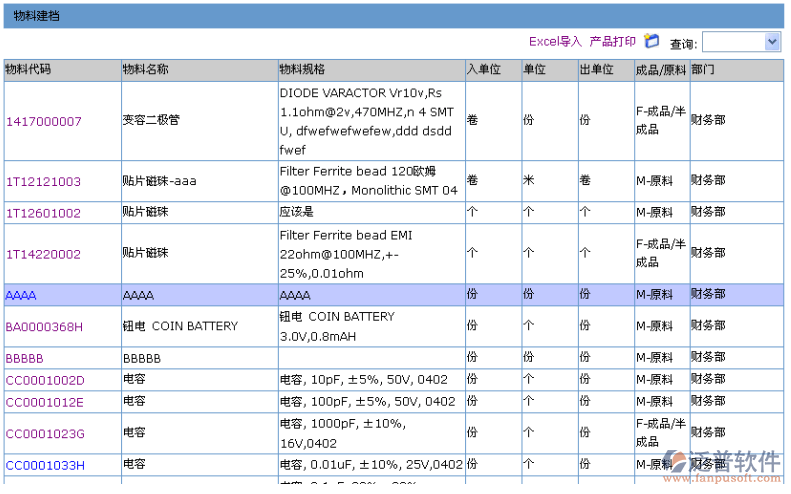Open material code CC0001002D
Image resolution: width=791 pixels, height=494 pixels.
pos(46,380)
